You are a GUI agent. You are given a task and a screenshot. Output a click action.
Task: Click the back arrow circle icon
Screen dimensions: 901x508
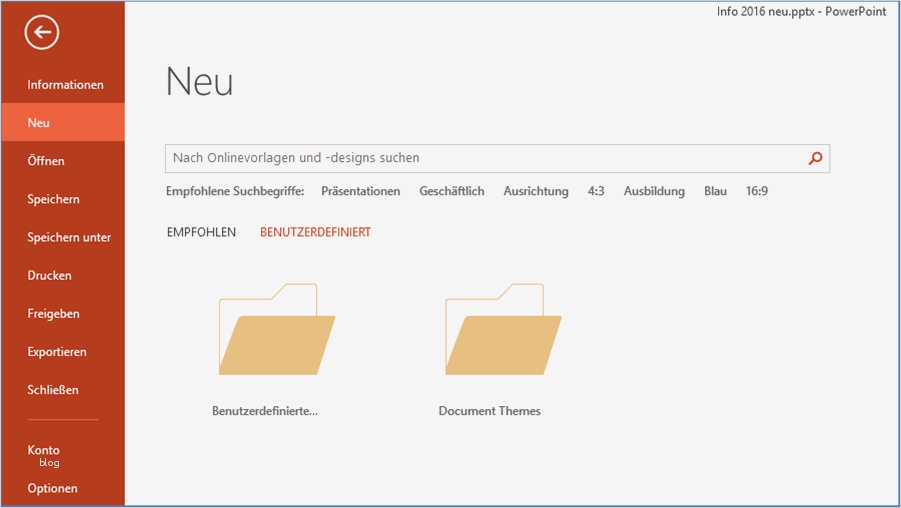tap(41, 32)
